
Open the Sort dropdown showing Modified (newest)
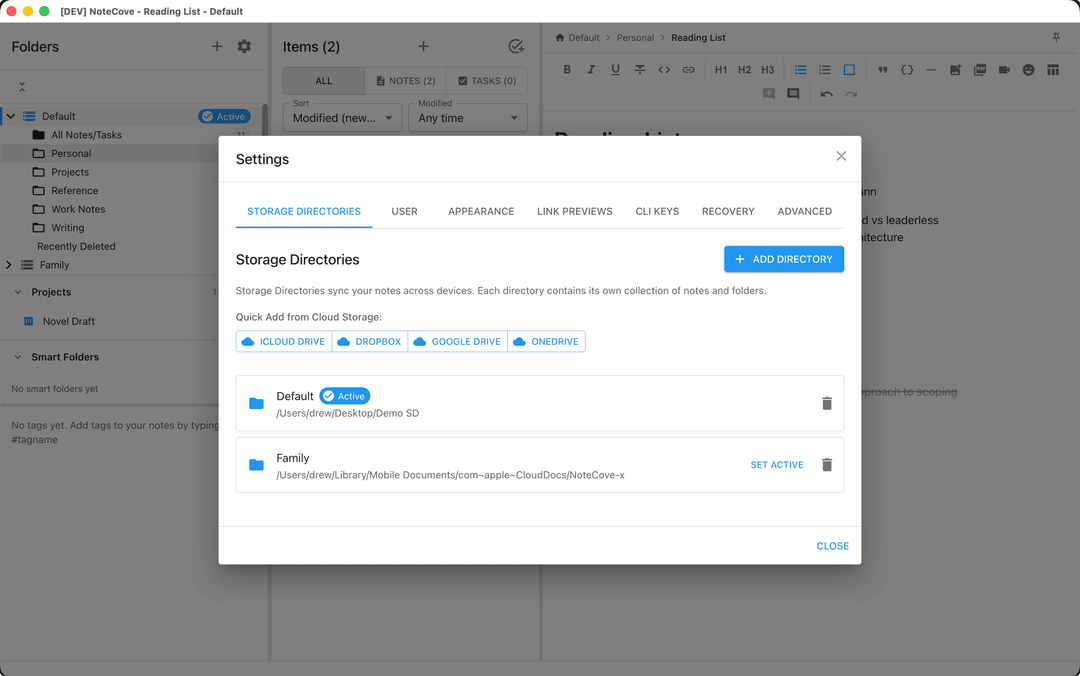342,117
